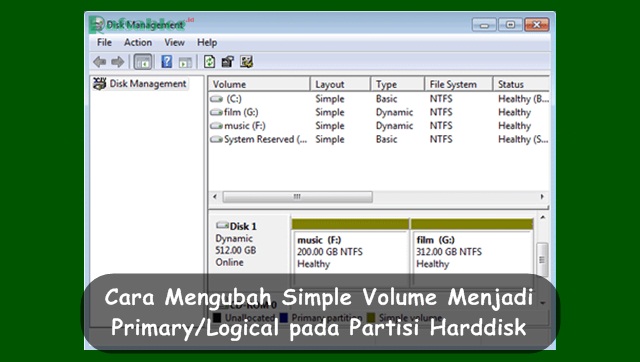This screenshot has width=640, height=362.
Task: Click the left arrow of horizontal scrollbar
Action: [215, 197]
